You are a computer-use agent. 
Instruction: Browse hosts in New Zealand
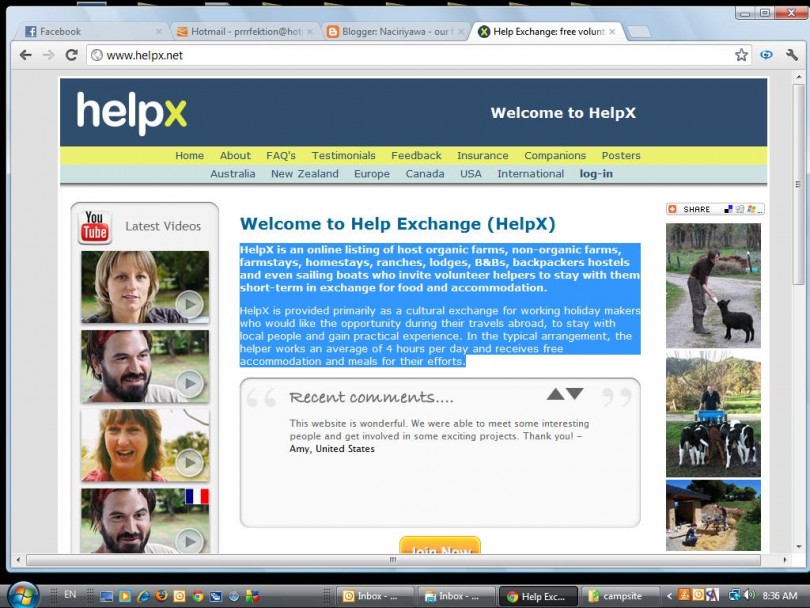tap(305, 174)
